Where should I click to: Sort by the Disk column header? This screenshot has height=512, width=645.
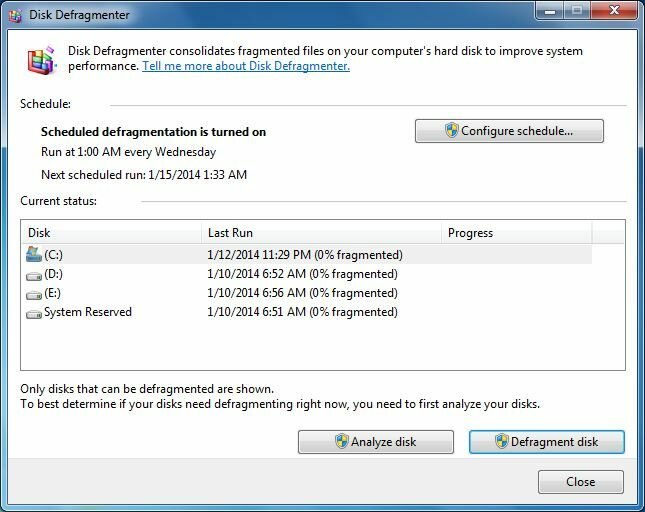(111, 233)
